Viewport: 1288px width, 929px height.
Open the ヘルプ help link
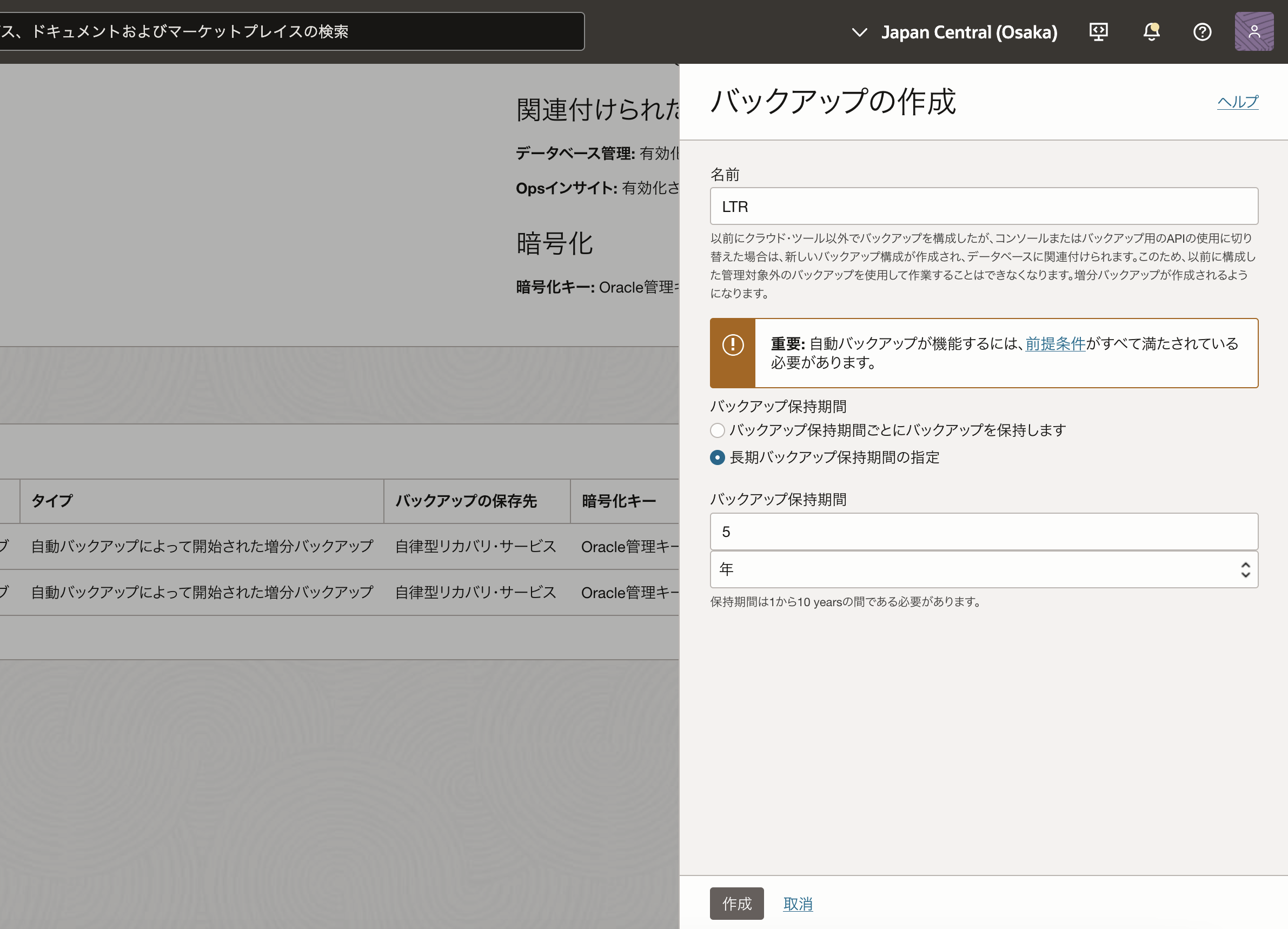[1238, 102]
